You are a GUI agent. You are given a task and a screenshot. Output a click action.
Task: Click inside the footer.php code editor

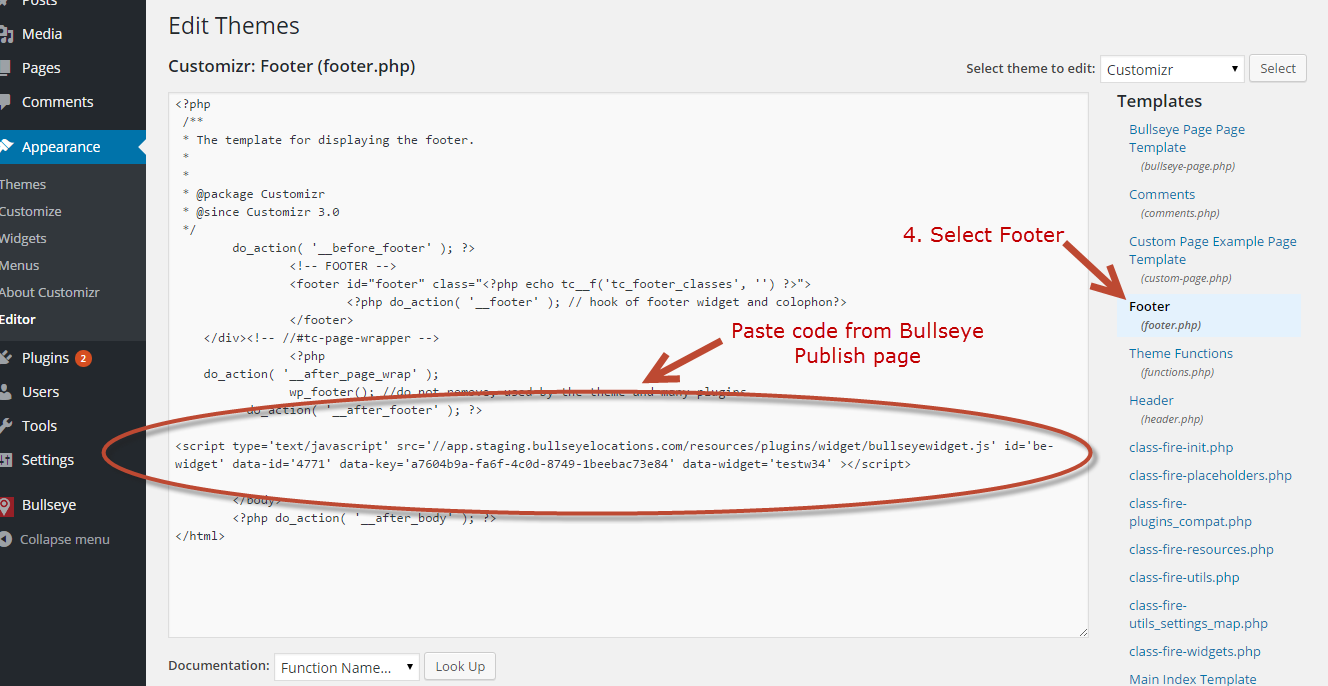tap(628, 365)
